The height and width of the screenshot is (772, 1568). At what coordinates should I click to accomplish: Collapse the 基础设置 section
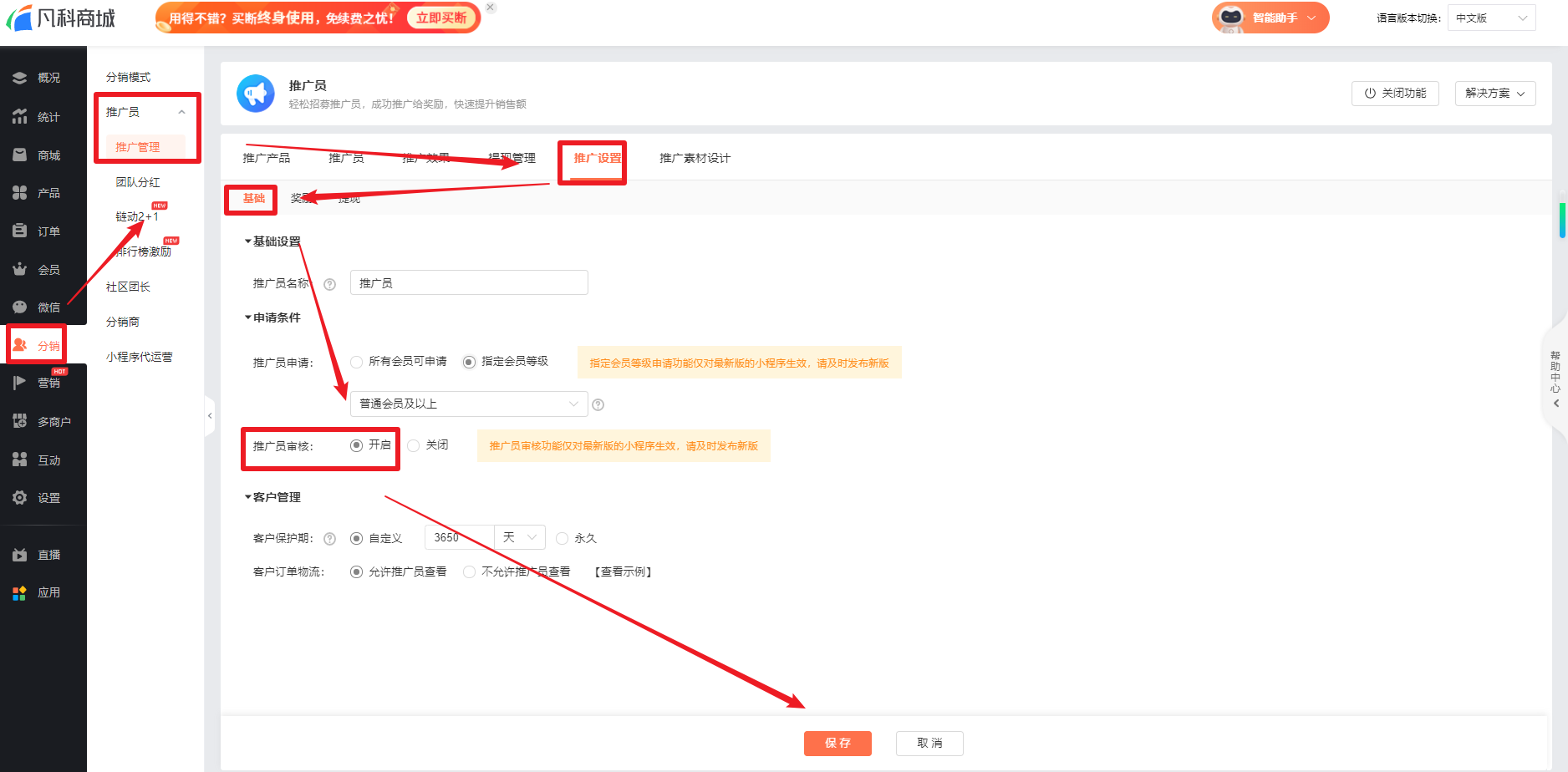point(248,241)
